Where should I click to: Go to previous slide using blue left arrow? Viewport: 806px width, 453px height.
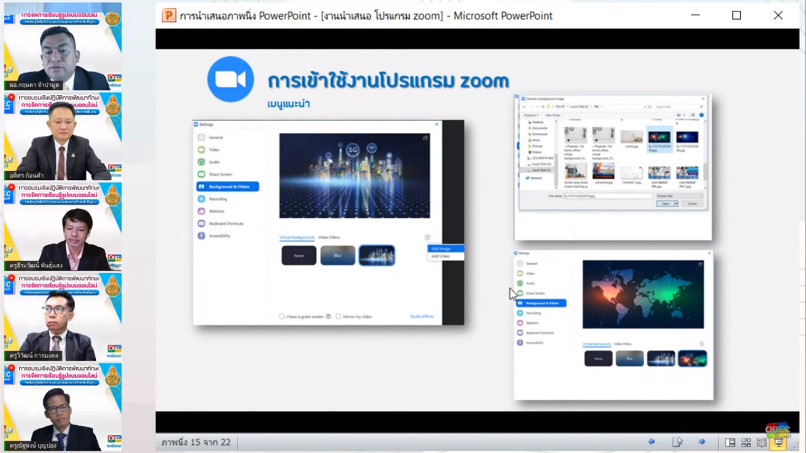652,442
